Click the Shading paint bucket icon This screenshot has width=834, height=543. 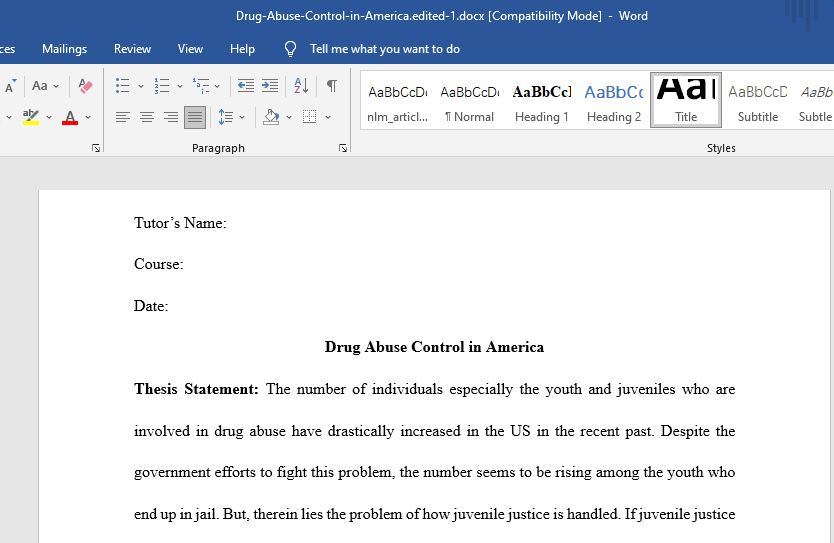271,117
